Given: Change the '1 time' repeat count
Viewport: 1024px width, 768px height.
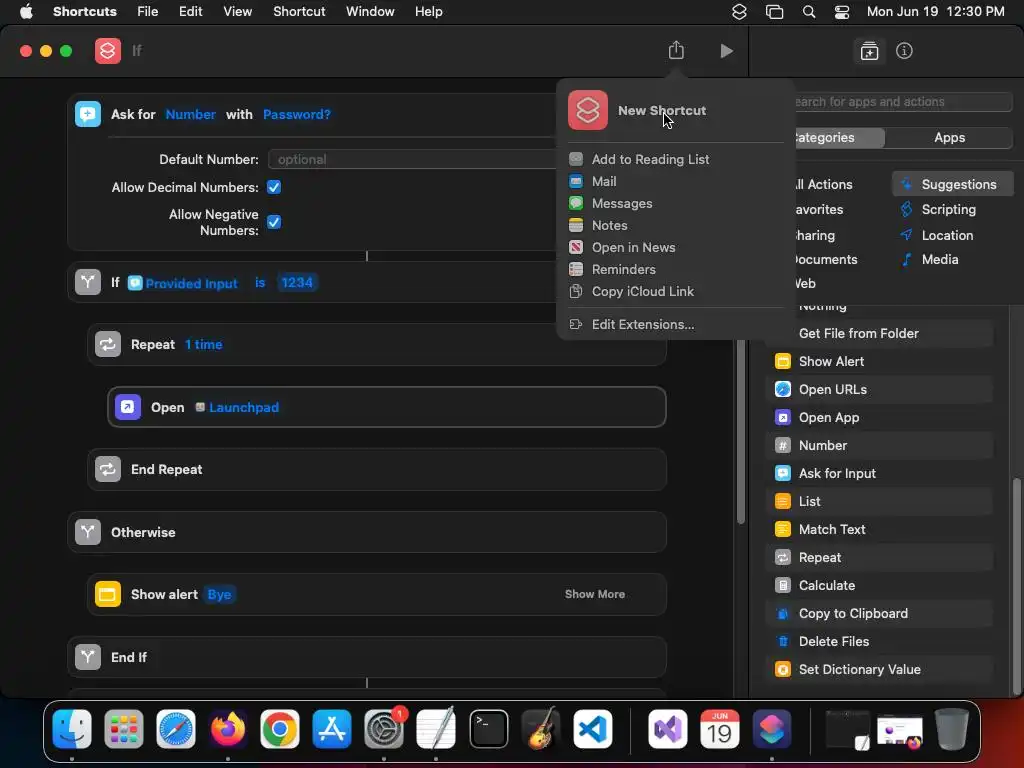Looking at the screenshot, I should [204, 344].
